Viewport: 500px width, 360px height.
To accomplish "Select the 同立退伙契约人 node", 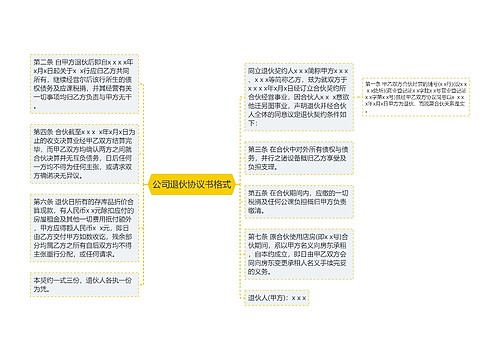I will pos(299,97).
